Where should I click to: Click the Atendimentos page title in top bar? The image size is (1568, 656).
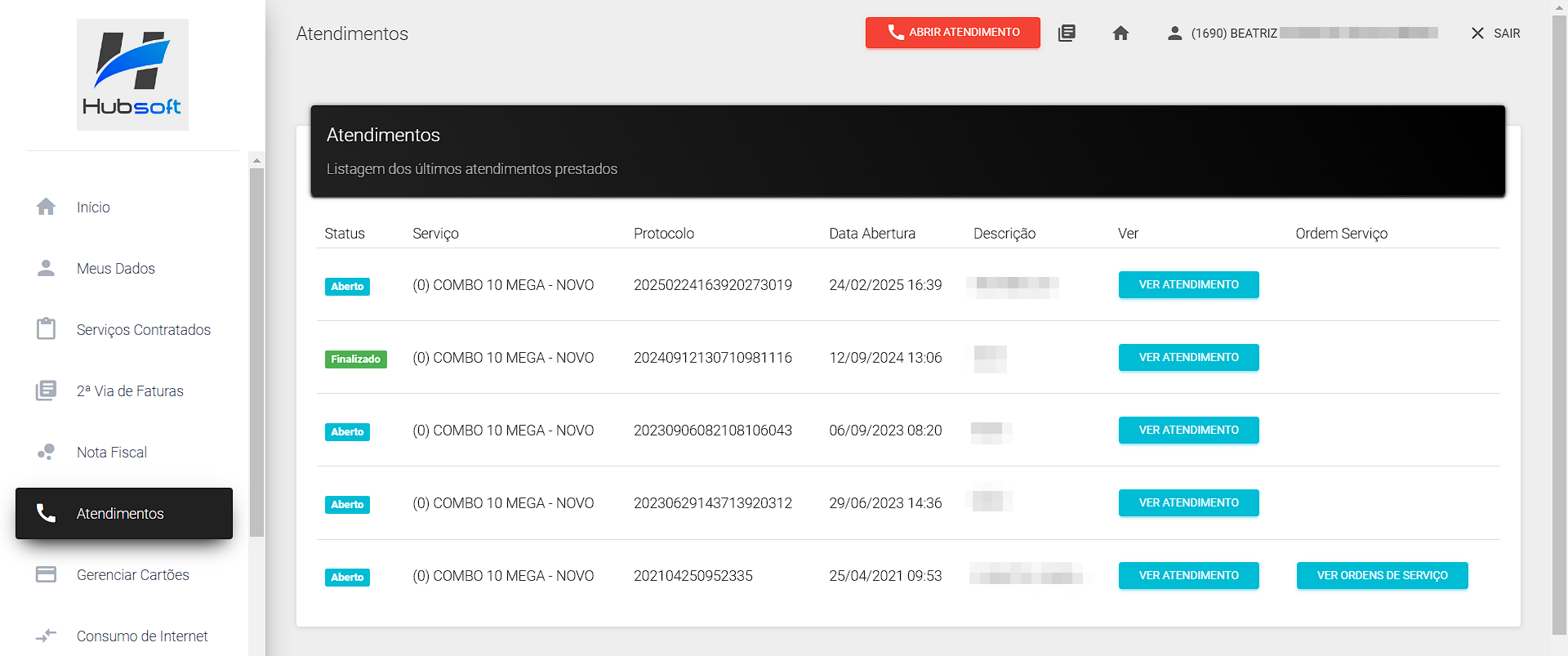[x=352, y=33]
